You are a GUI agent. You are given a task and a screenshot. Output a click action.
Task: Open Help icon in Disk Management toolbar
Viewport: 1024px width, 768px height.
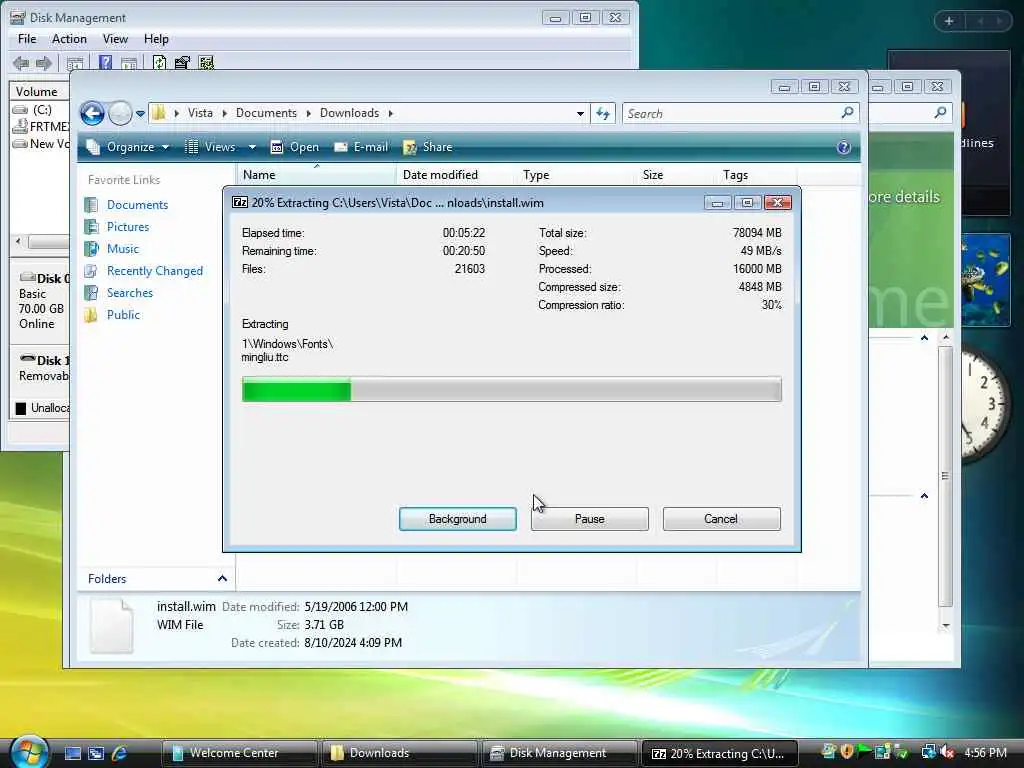coord(105,63)
